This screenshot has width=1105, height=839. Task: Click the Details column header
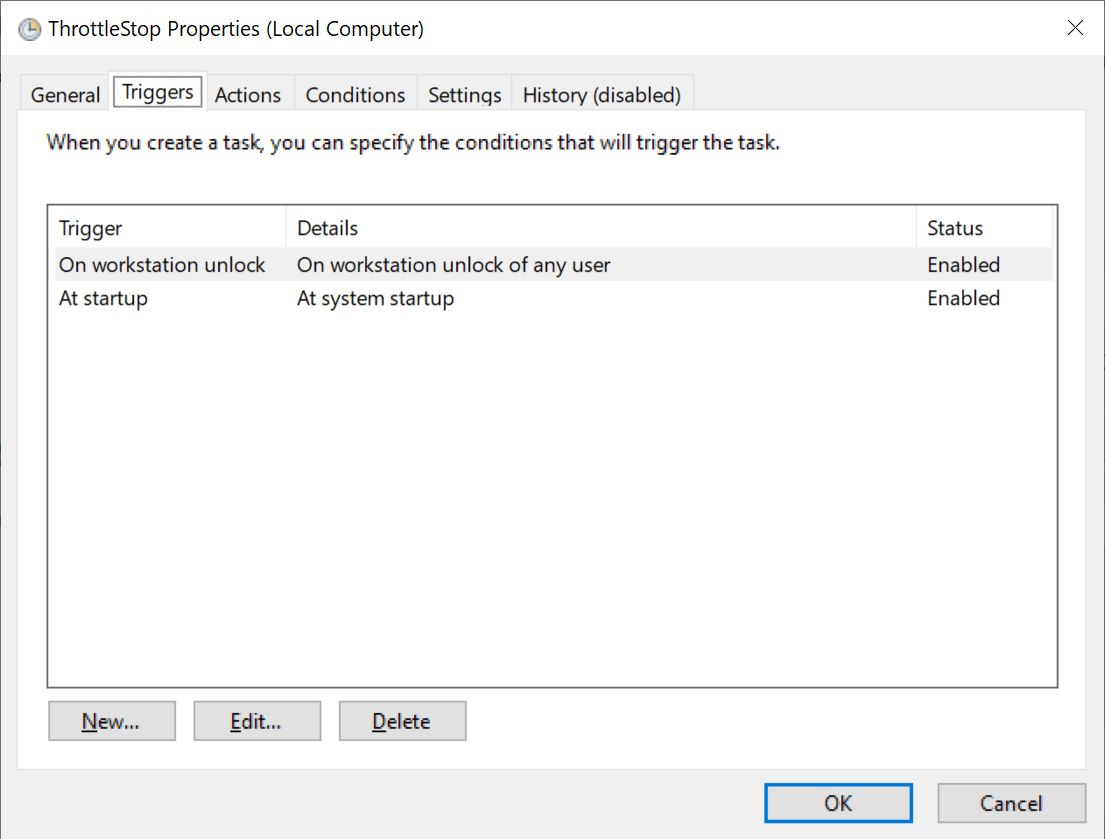point(601,228)
